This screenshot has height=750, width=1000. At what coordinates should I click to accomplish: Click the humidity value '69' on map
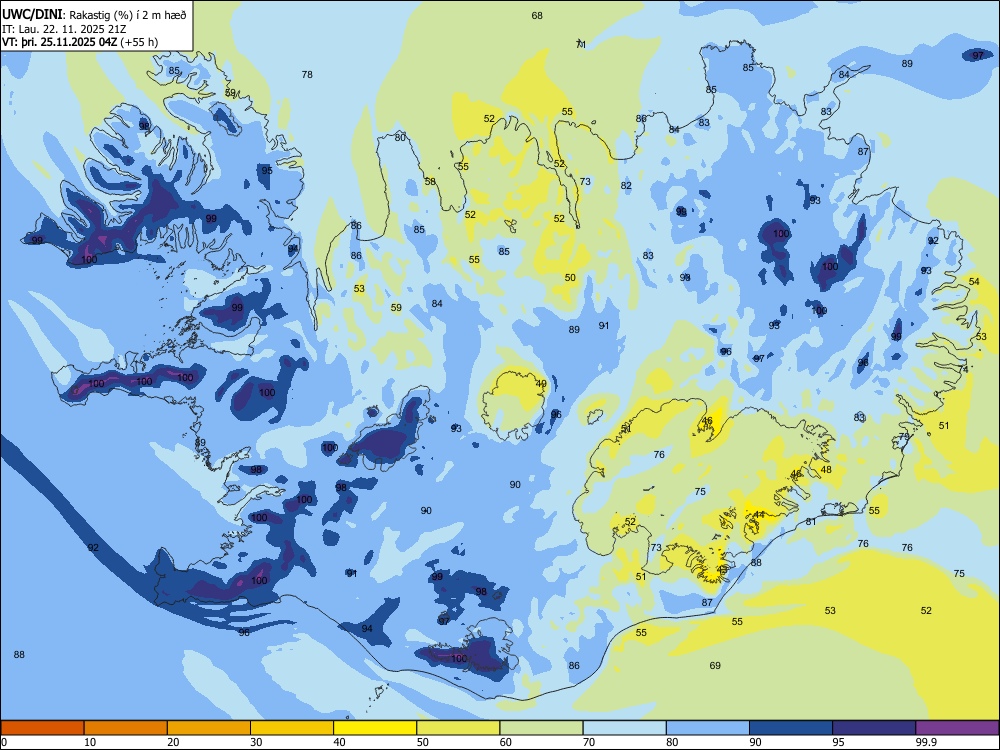tap(715, 665)
